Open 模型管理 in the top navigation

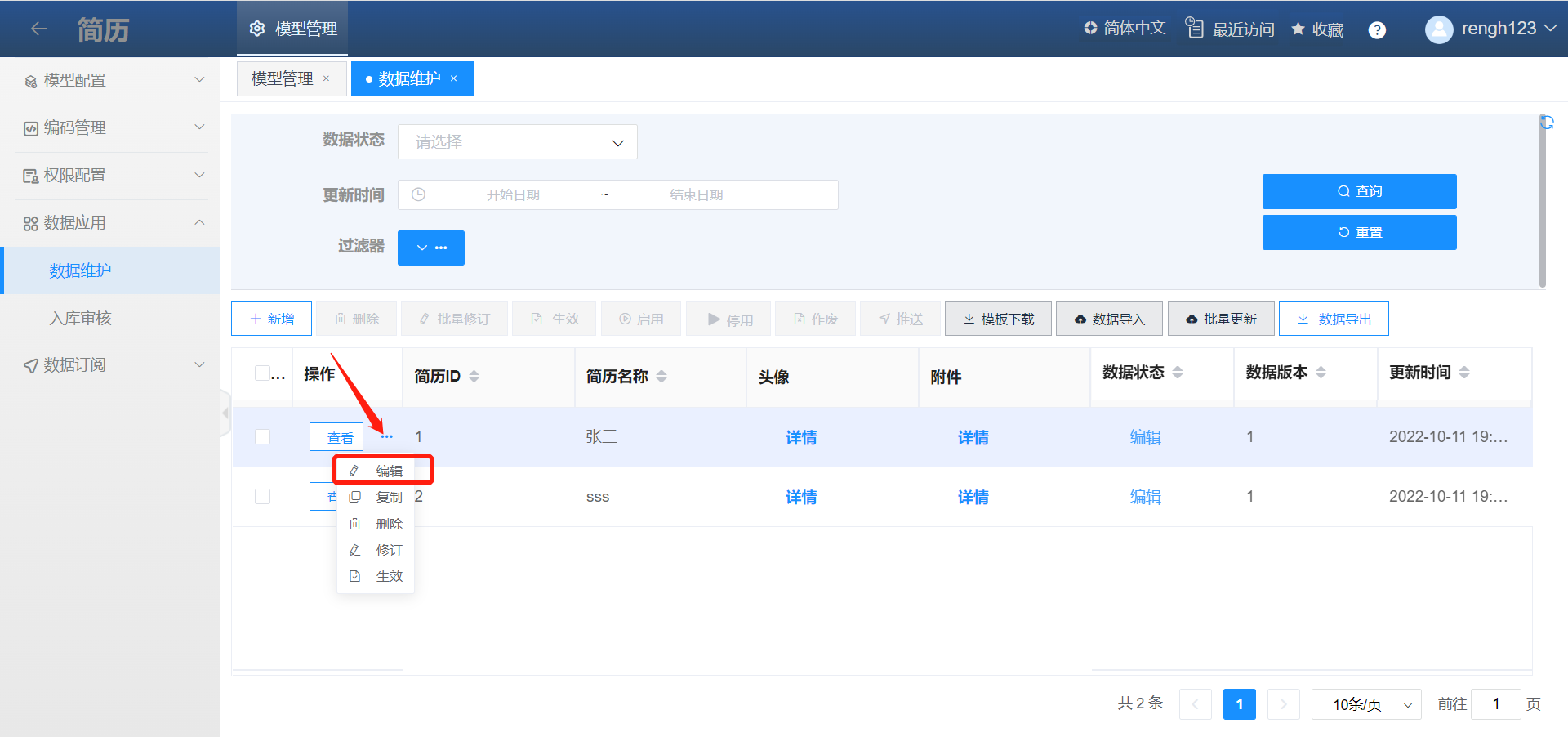tap(293, 29)
